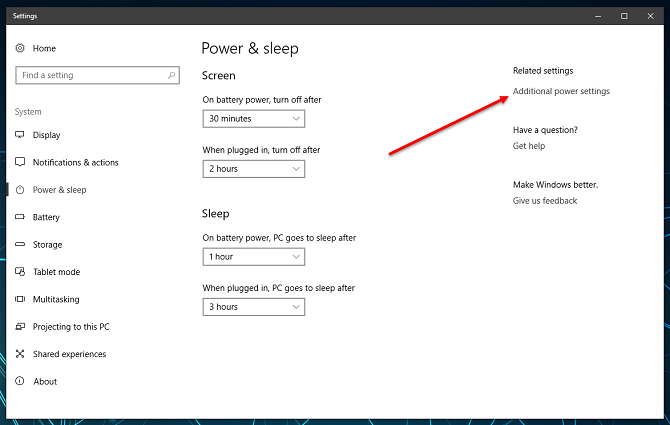Focus the Find a setting search box
670x425 pixels.
pyautogui.click(x=90, y=75)
